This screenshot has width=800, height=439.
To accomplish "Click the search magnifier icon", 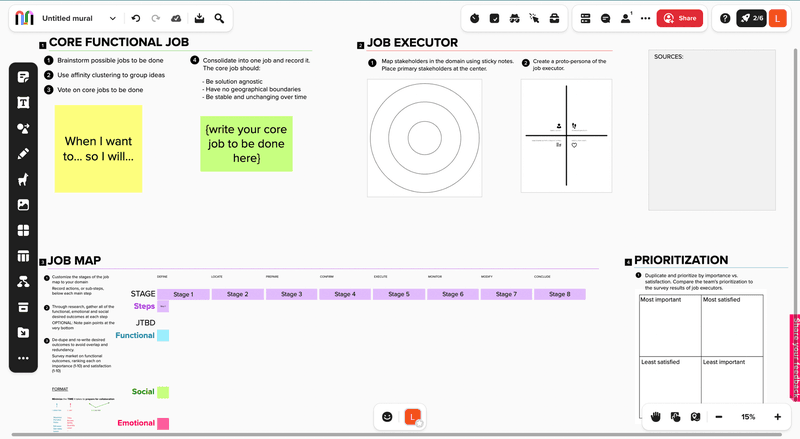I will coord(219,18).
